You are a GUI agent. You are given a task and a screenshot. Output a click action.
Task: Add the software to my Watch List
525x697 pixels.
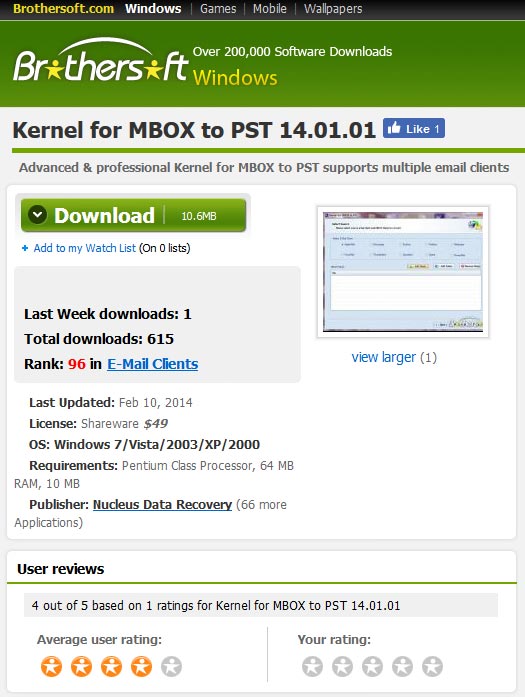[x=84, y=248]
